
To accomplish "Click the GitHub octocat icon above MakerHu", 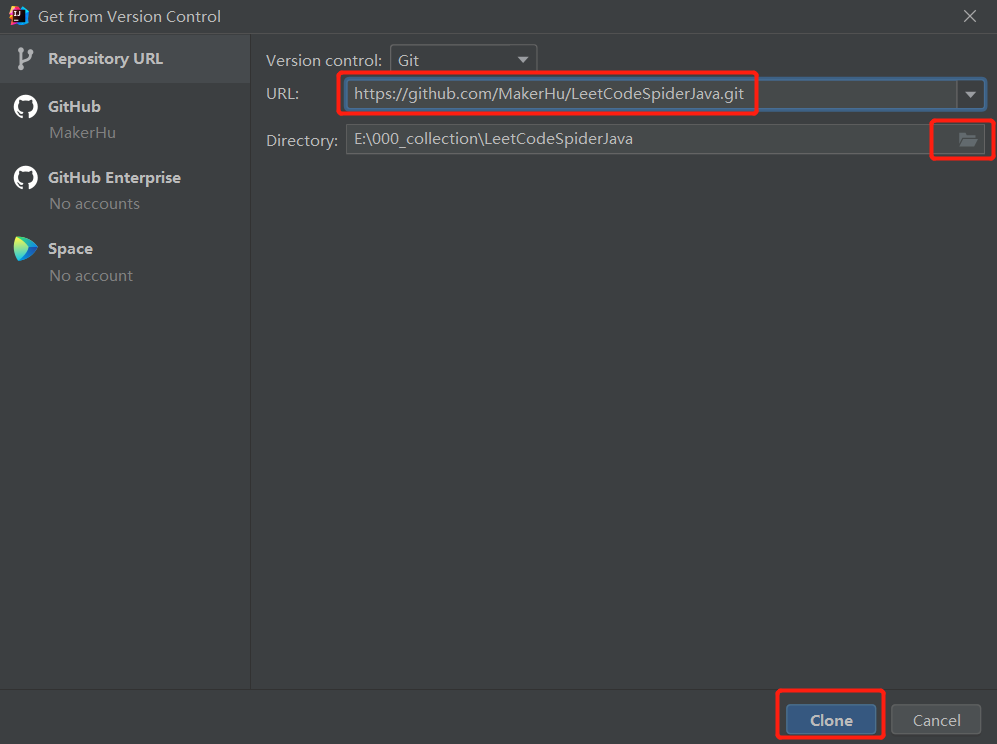I will (25, 107).
